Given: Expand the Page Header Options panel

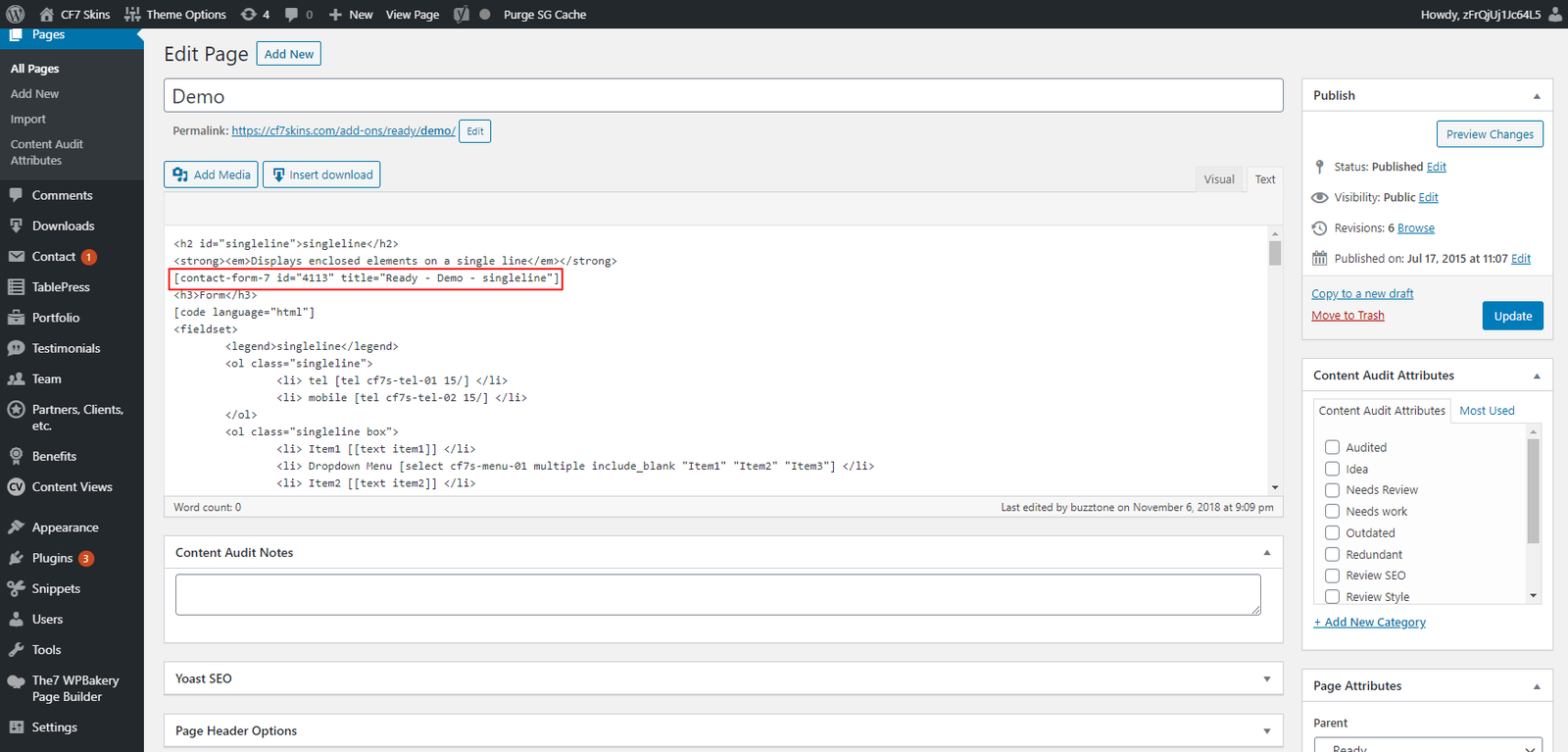Looking at the screenshot, I should click(1266, 730).
